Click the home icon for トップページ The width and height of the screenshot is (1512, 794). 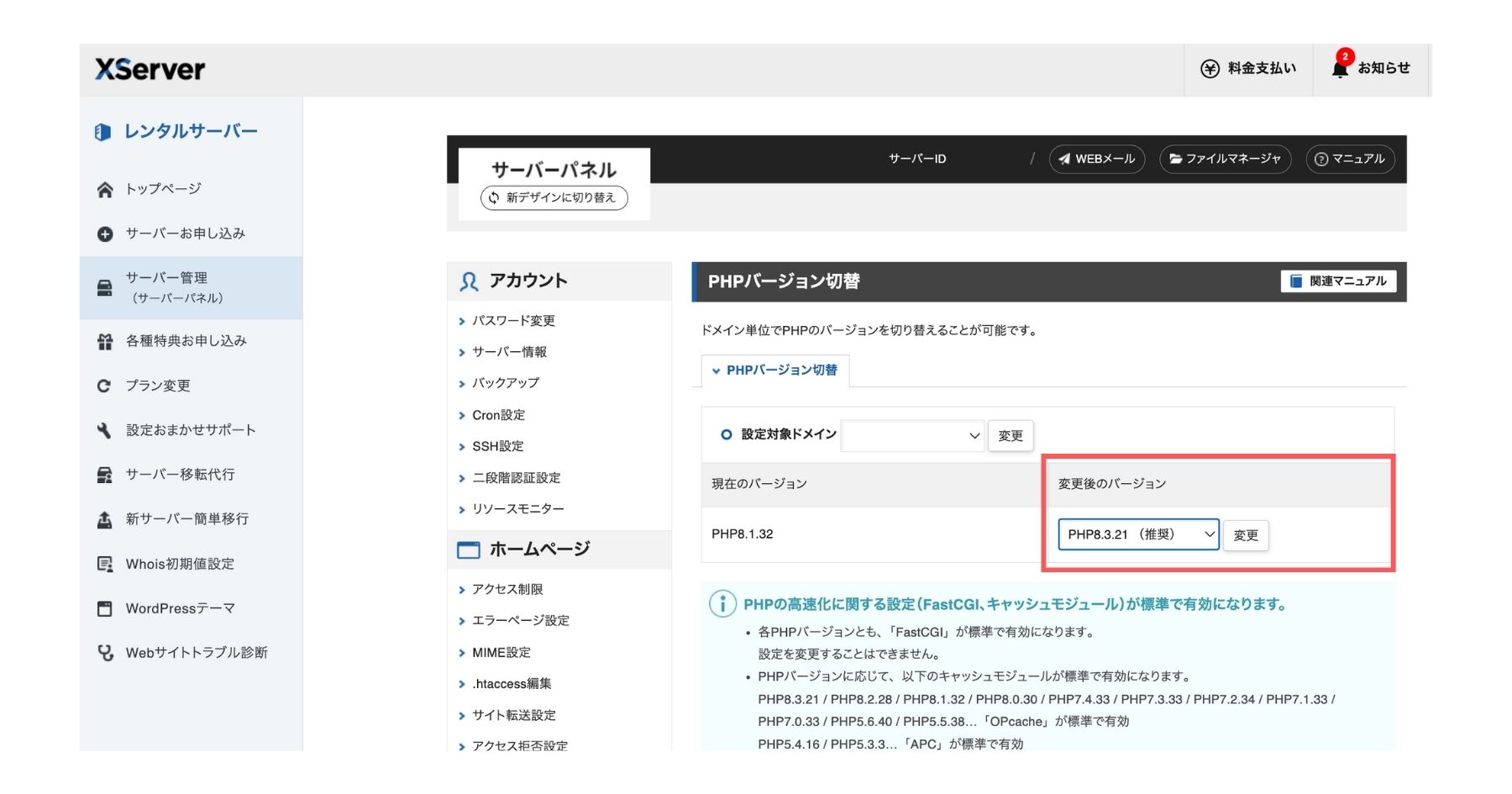point(105,190)
